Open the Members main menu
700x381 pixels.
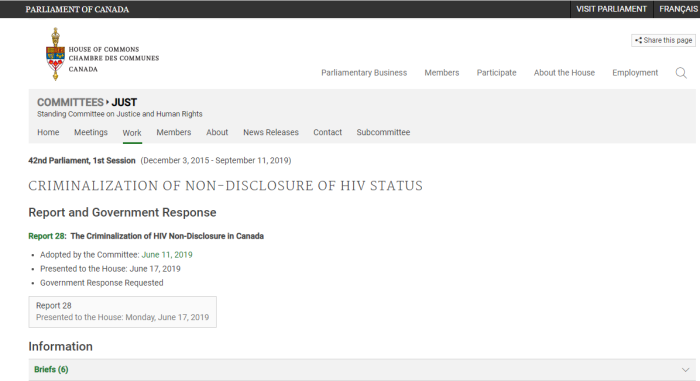[442, 73]
